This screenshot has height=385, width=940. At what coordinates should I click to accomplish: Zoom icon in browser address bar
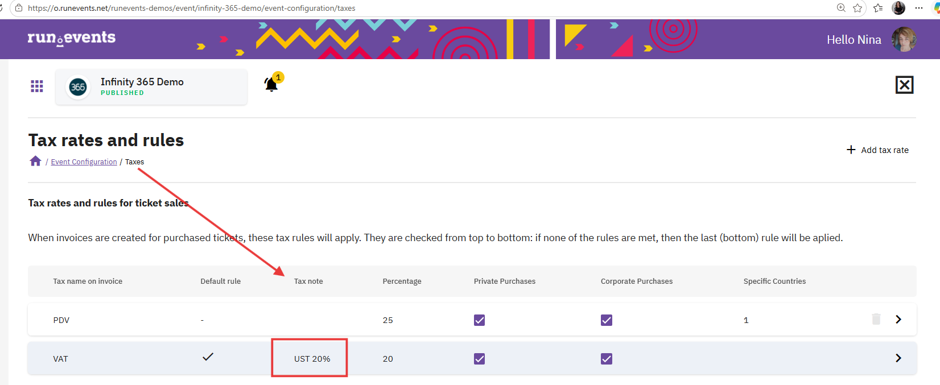tap(841, 8)
